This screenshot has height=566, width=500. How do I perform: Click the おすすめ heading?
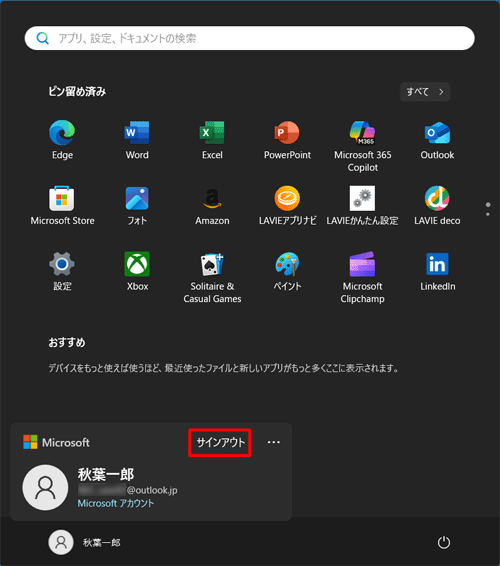pos(67,342)
